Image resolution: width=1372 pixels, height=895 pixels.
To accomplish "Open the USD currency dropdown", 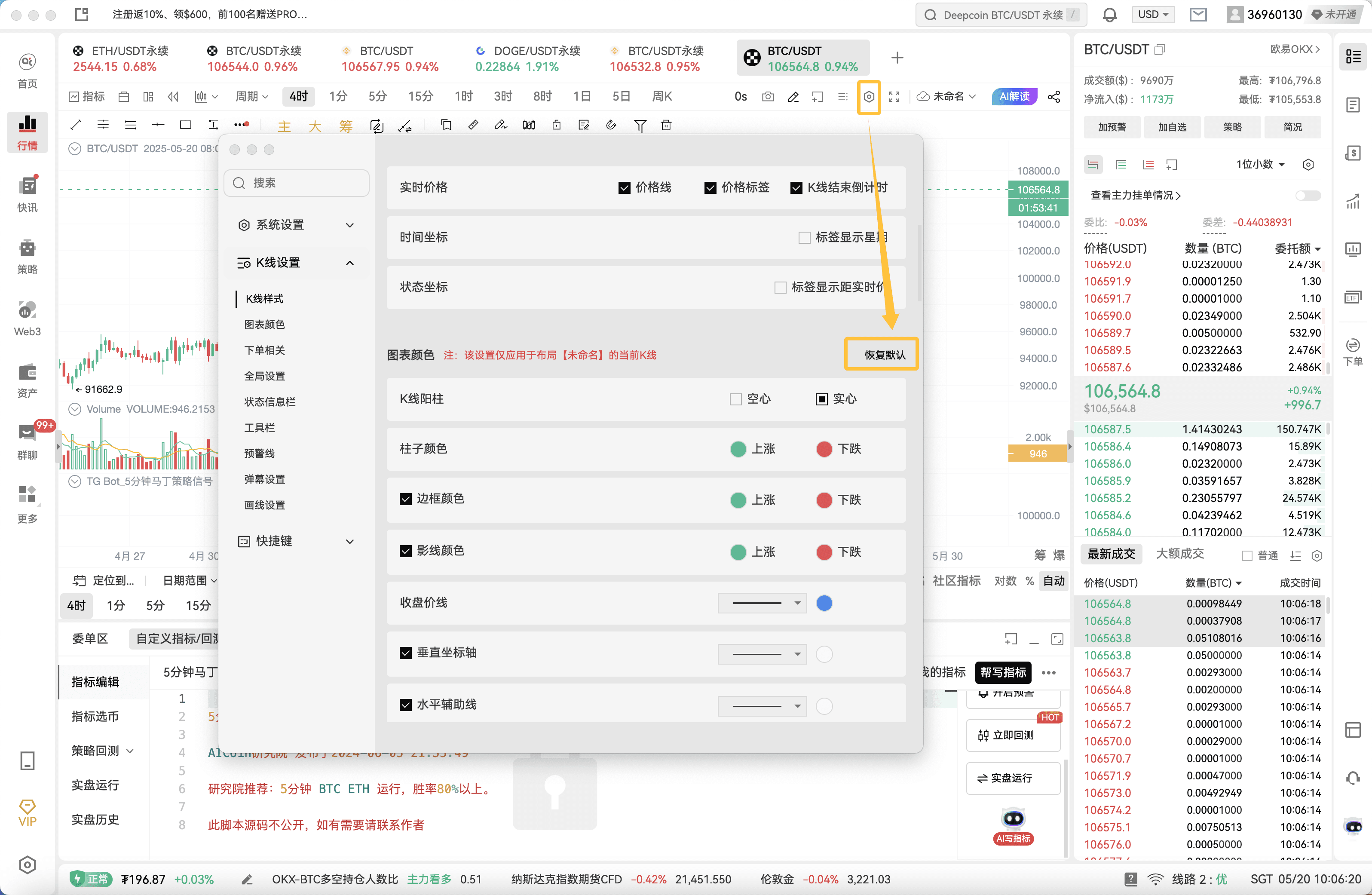I will (x=1153, y=15).
